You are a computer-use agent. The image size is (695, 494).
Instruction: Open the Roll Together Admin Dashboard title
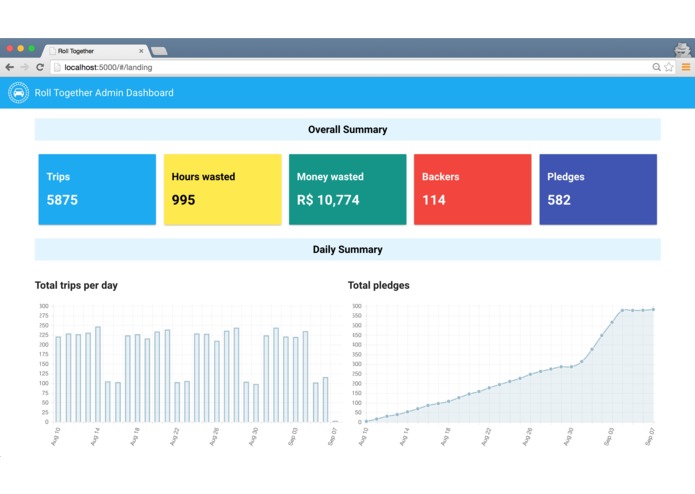[x=104, y=93]
